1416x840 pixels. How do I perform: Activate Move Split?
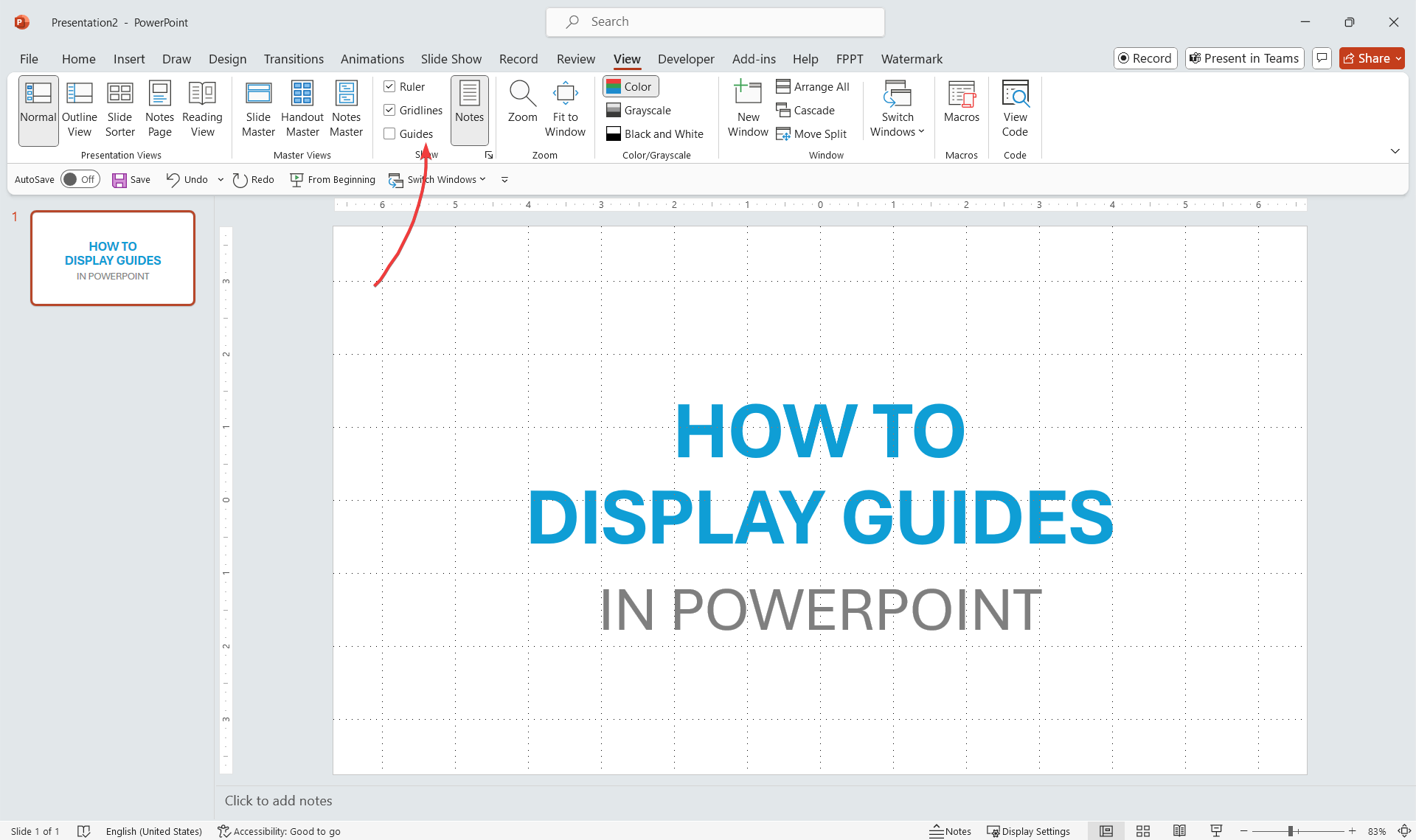[x=811, y=133]
